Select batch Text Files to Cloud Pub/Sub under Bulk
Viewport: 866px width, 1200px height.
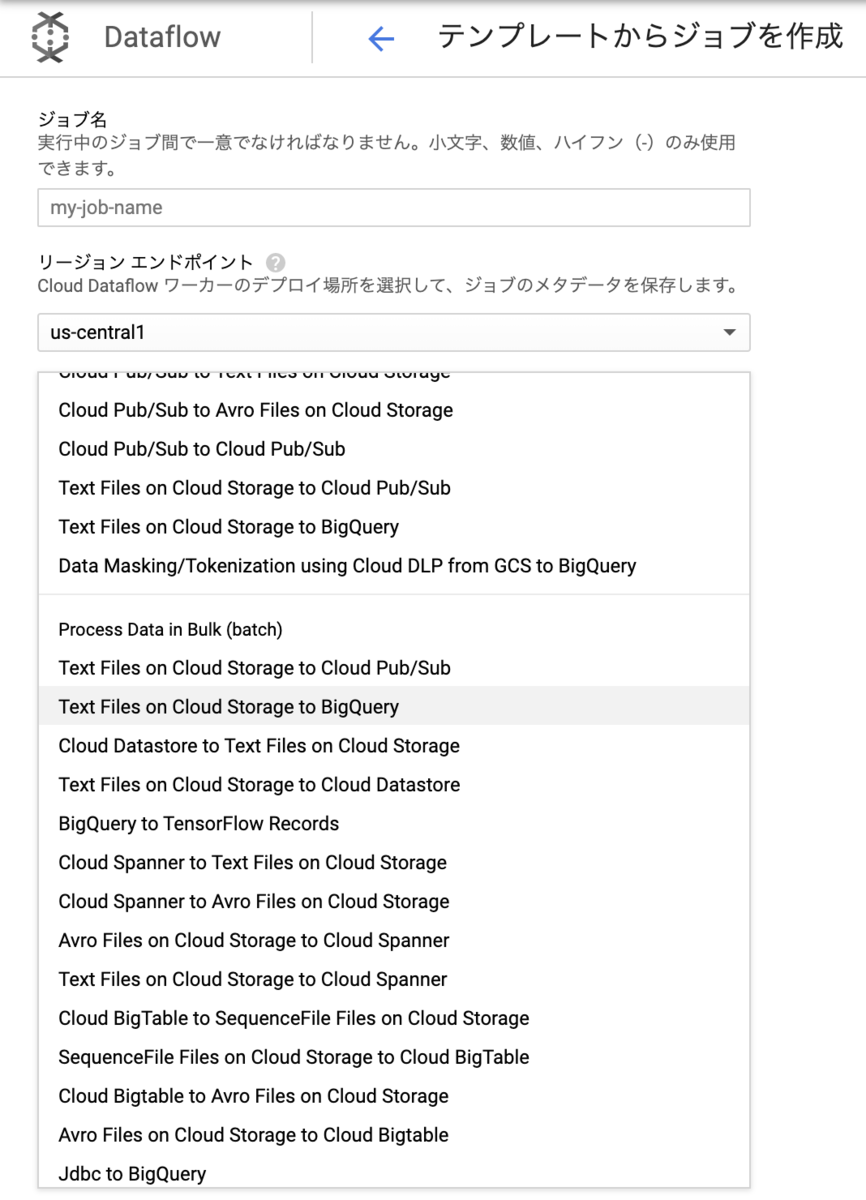394,668
